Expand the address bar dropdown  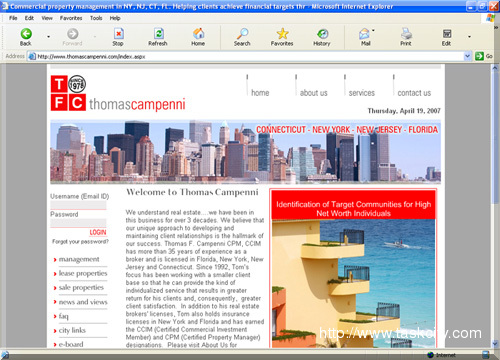[467, 56]
